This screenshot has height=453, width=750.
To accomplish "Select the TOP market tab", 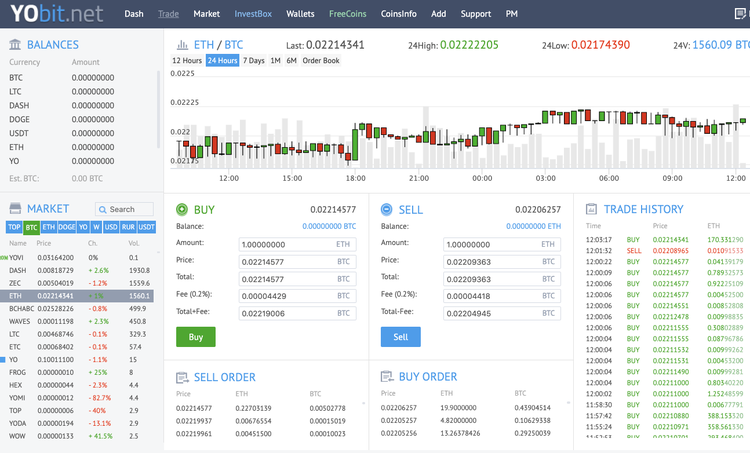I will (x=14, y=227).
